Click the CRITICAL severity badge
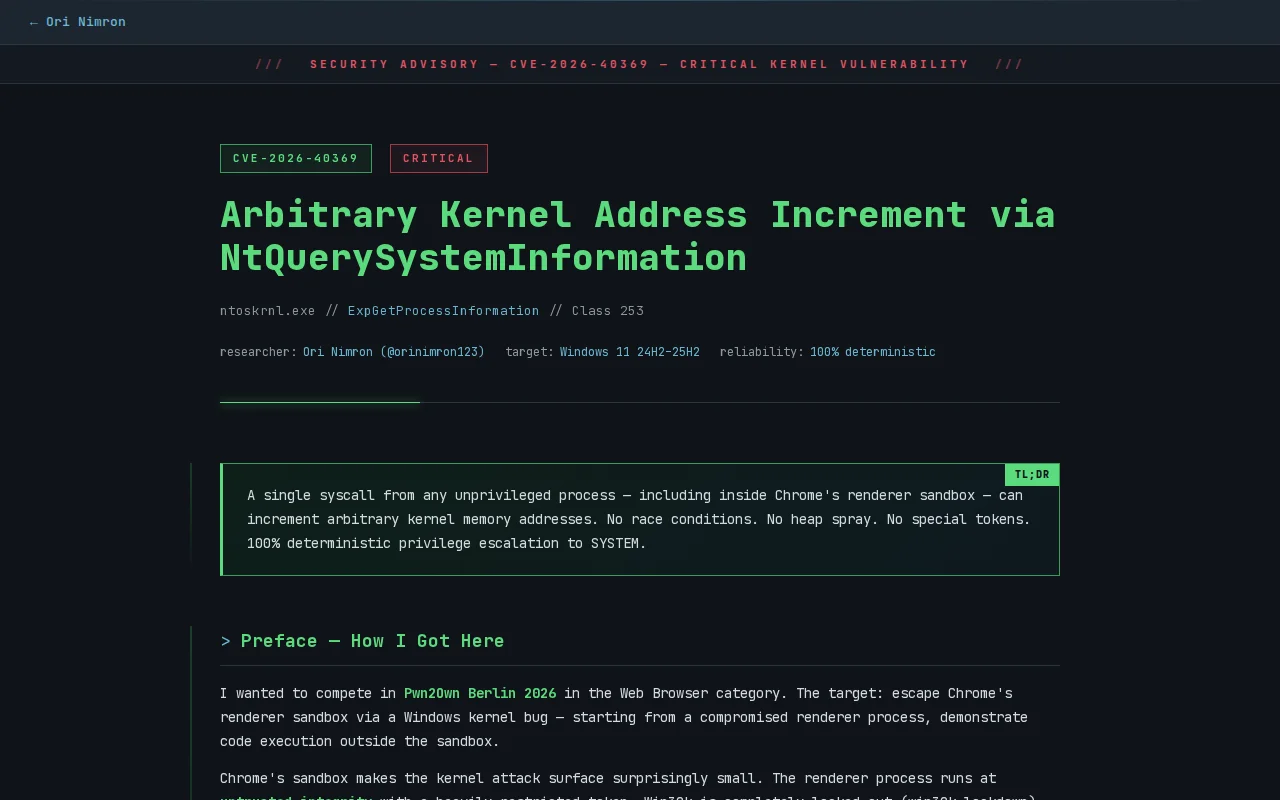This screenshot has height=800, width=1280. coord(439,158)
